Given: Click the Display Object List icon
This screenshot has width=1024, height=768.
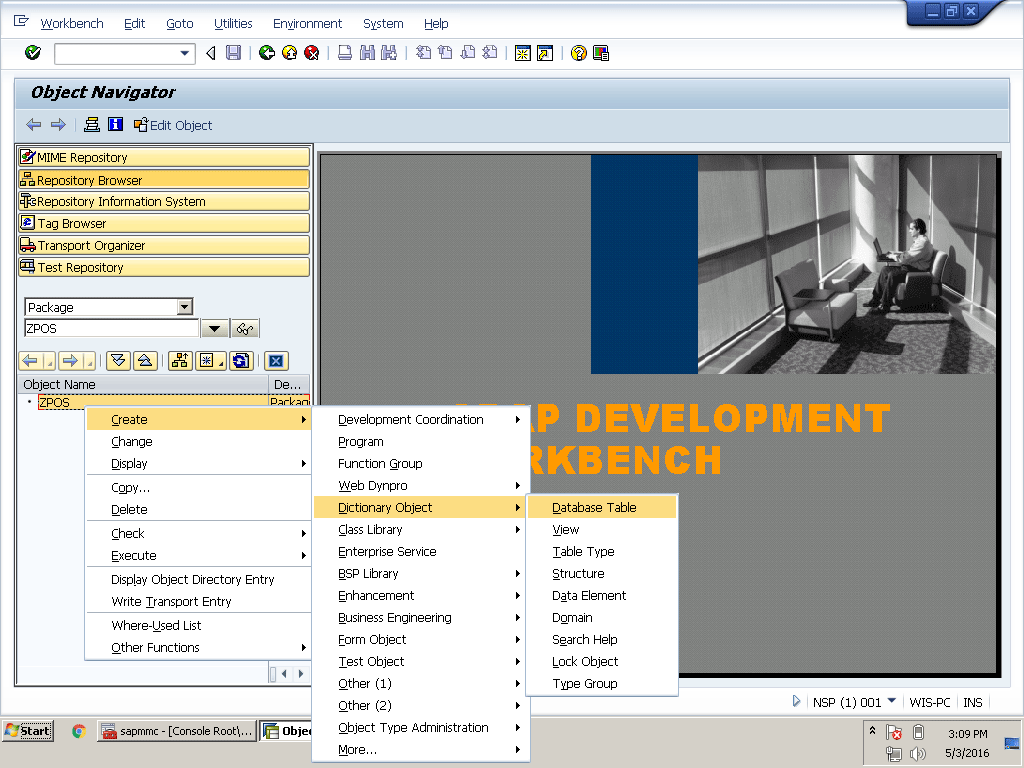Looking at the screenshot, I should pyautogui.click(x=92, y=124).
